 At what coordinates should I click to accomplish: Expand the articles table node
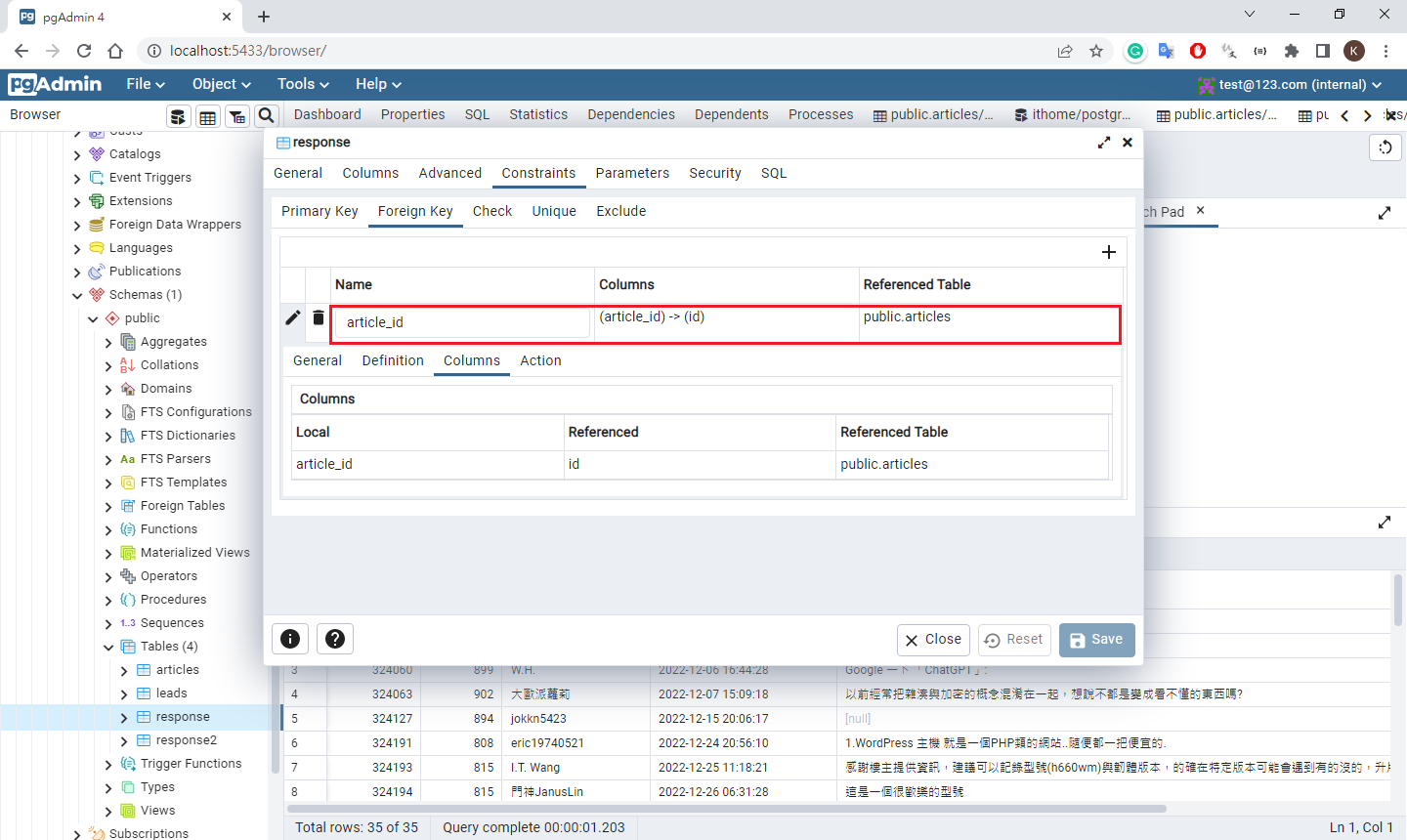[x=124, y=670]
